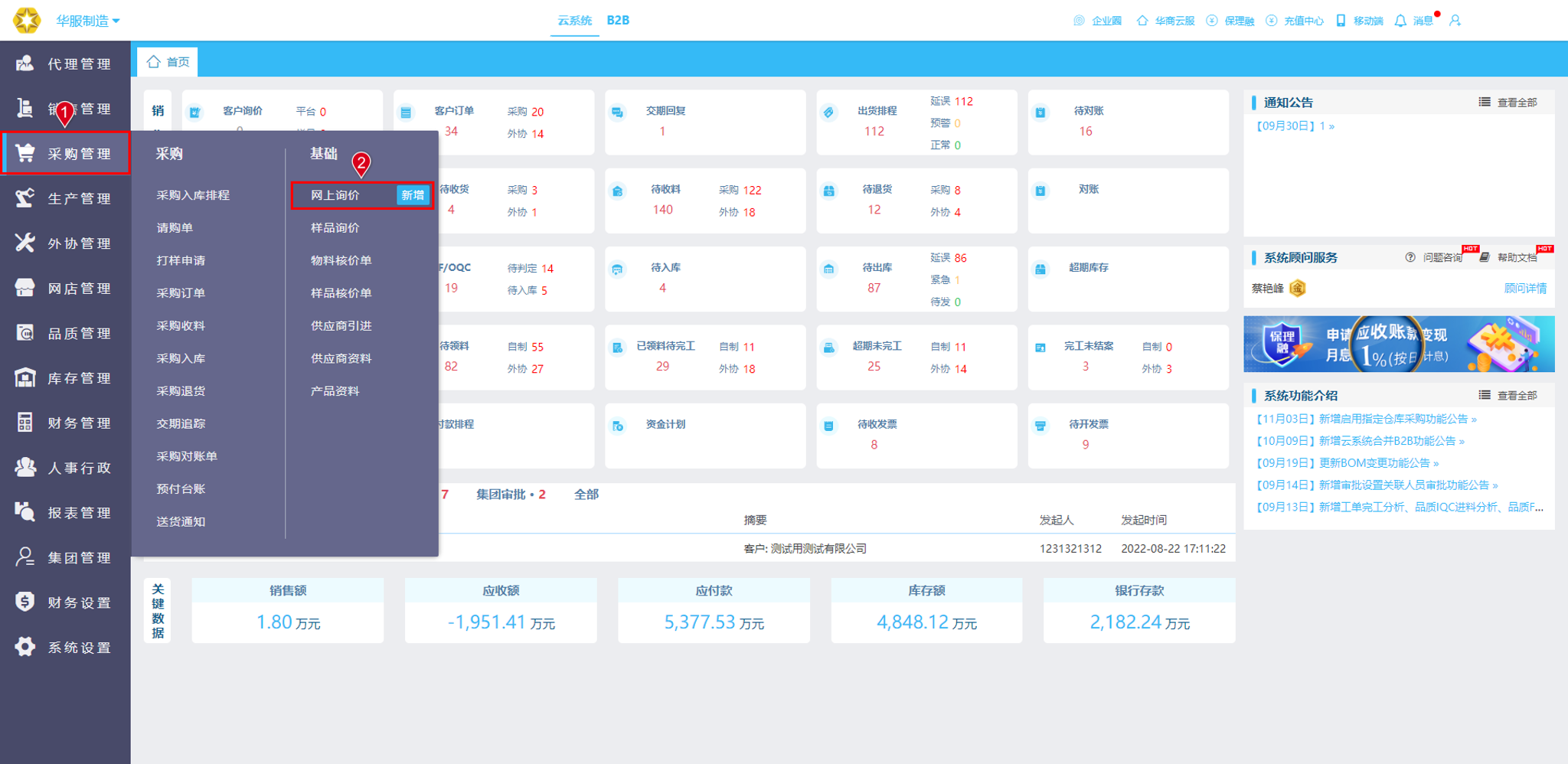
Task: Switch to the B2B tab
Action: [x=618, y=21]
